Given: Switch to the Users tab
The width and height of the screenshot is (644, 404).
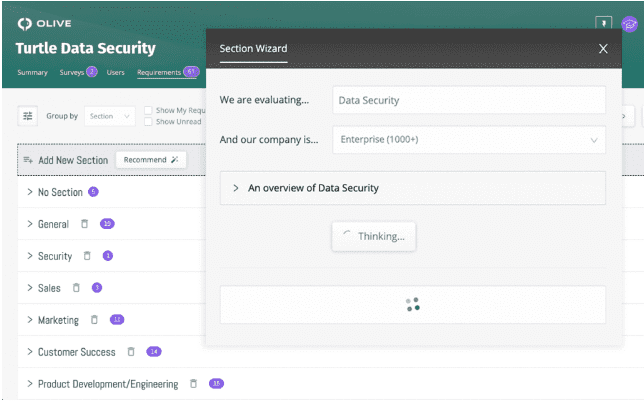Looking at the screenshot, I should [115, 73].
